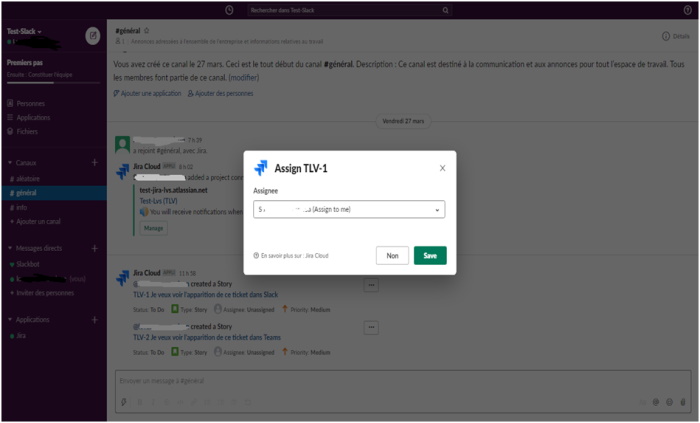Click the (modifier) link in channel description
This screenshot has width=700, height=423.
point(244,78)
